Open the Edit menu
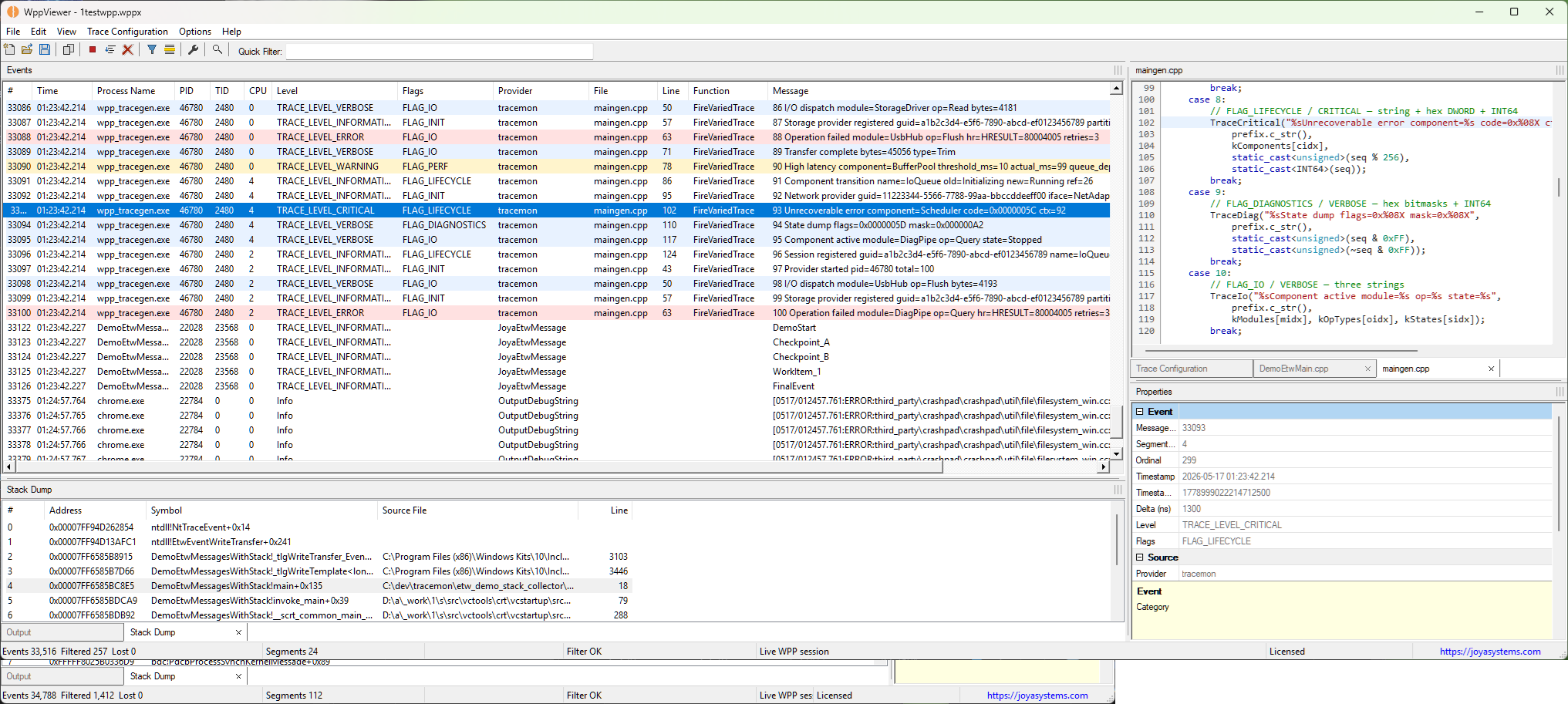 39,32
